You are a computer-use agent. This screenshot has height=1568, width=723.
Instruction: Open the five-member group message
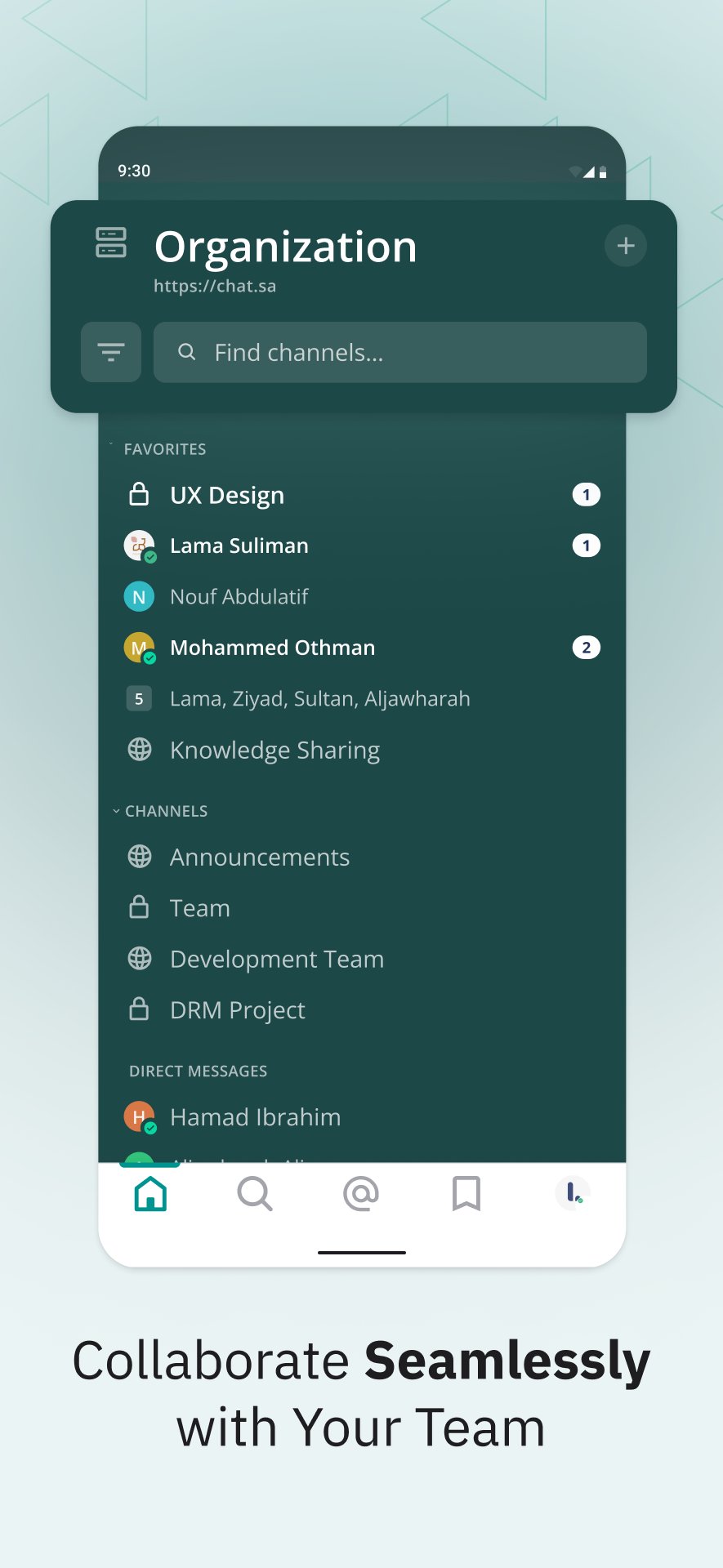(319, 699)
